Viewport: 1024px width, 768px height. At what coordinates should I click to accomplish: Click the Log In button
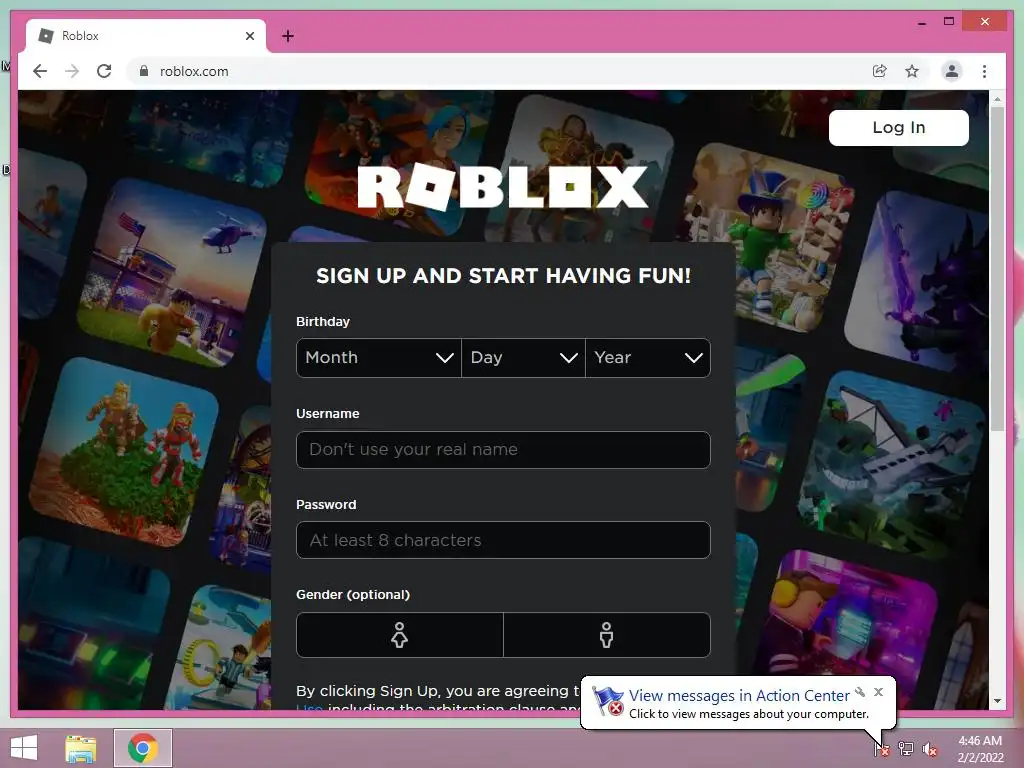(899, 127)
